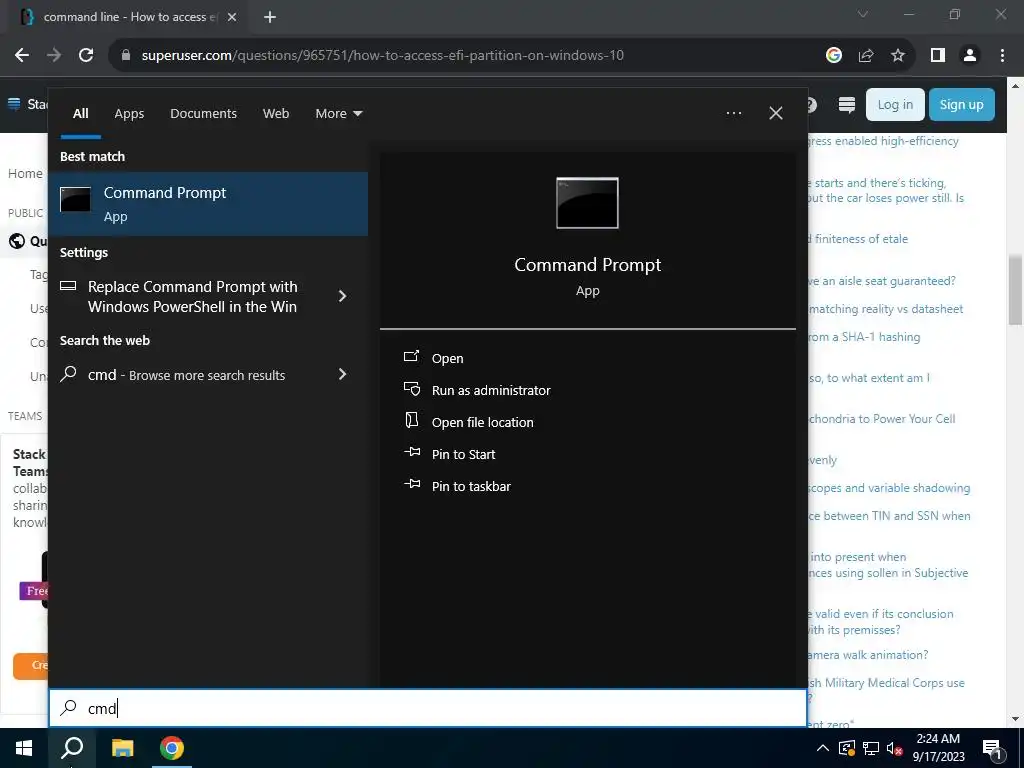The width and height of the screenshot is (1024, 768).
Task: Click the Open action icon
Action: (x=411, y=357)
